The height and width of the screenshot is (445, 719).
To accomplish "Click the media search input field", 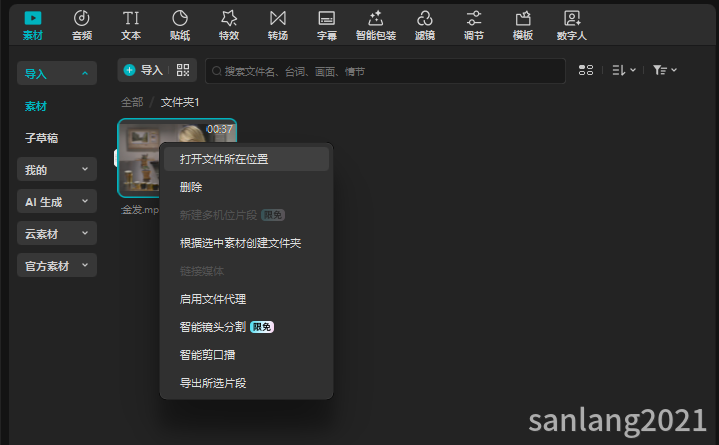I will pos(385,71).
